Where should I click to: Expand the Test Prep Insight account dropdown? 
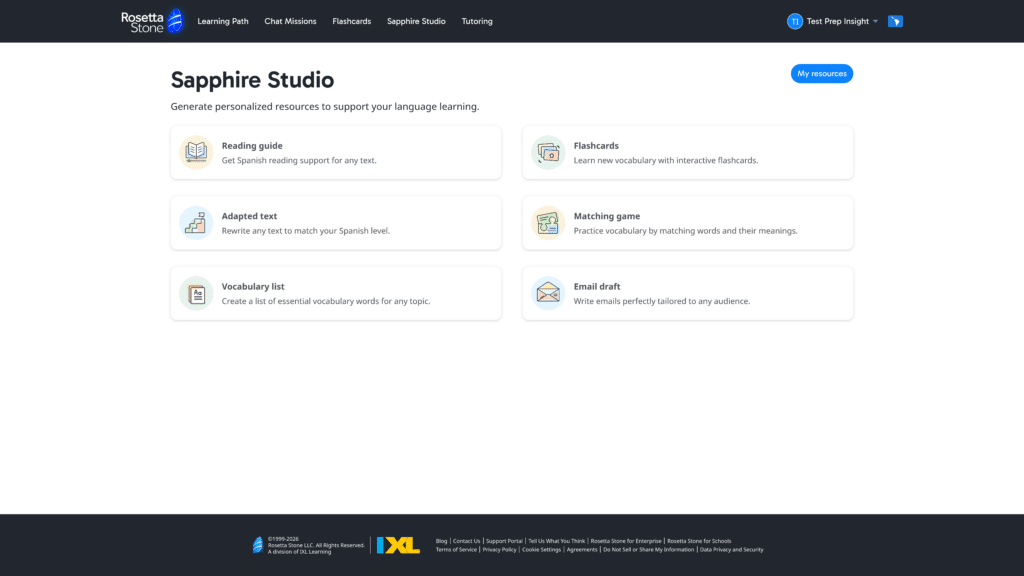(x=876, y=22)
